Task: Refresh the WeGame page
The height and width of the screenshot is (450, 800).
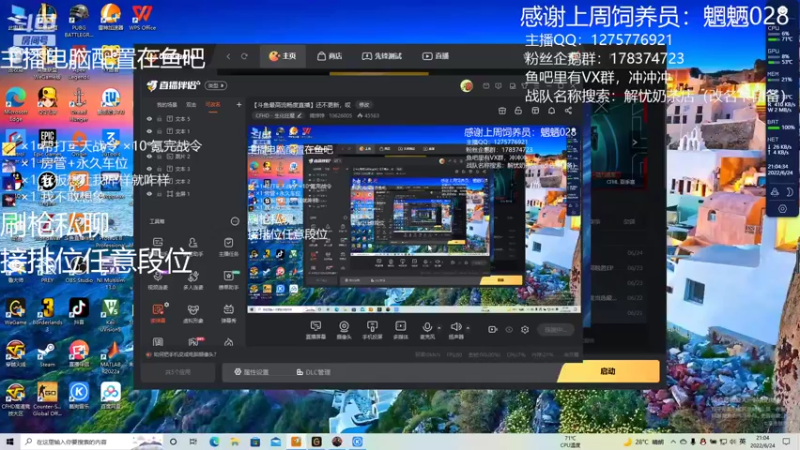Action: coord(244,56)
